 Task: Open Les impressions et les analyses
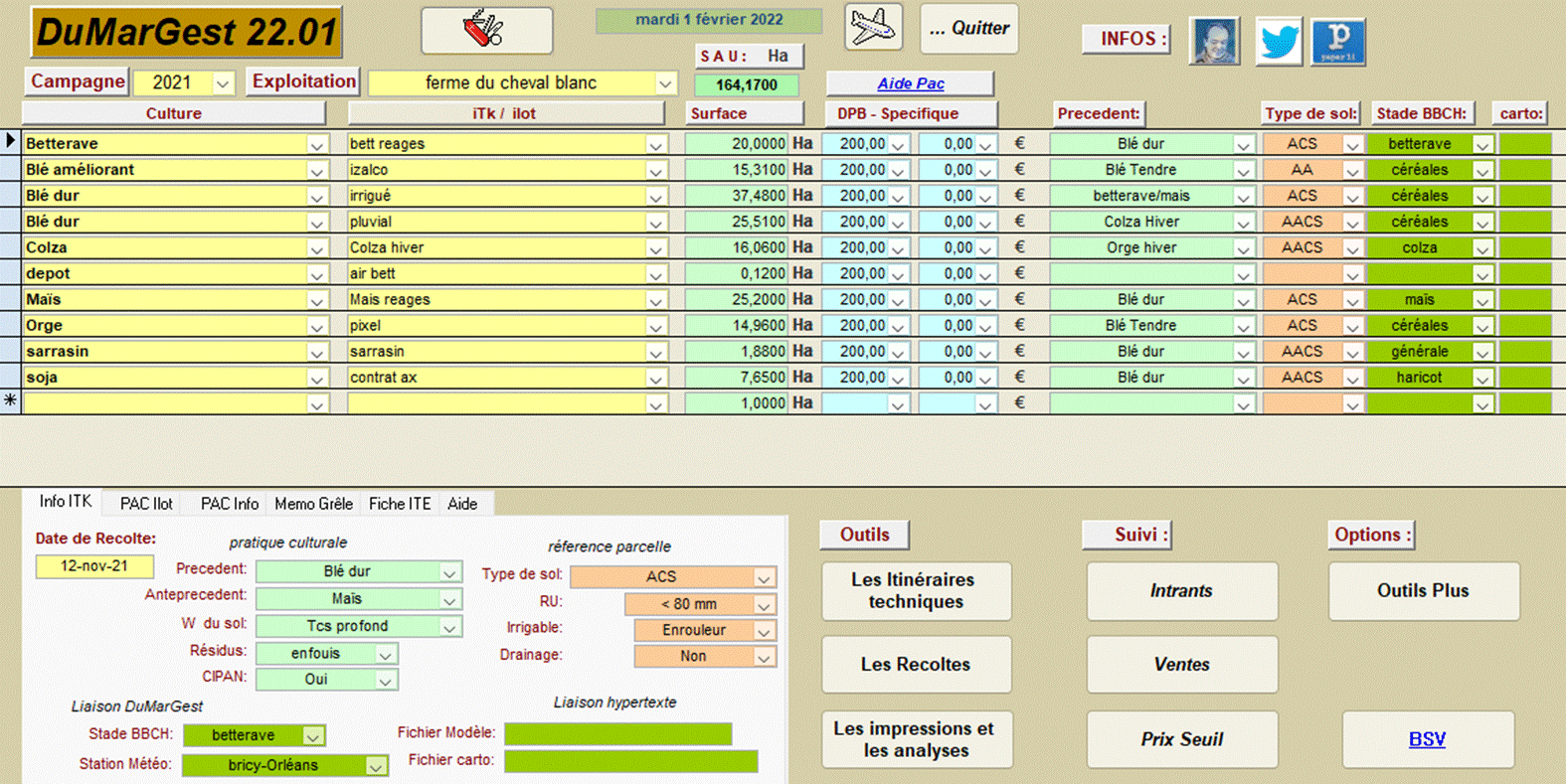coord(916,739)
